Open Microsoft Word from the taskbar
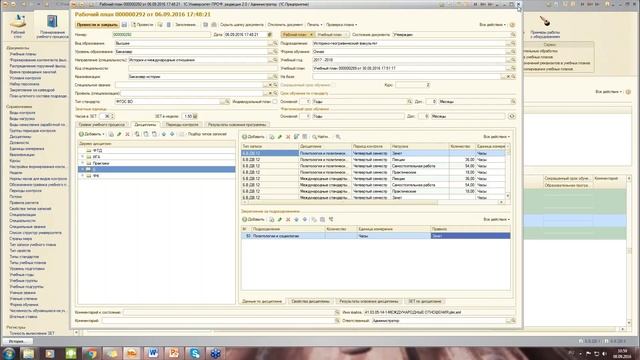Viewport: 640px width, 360px height. click(x=153, y=353)
